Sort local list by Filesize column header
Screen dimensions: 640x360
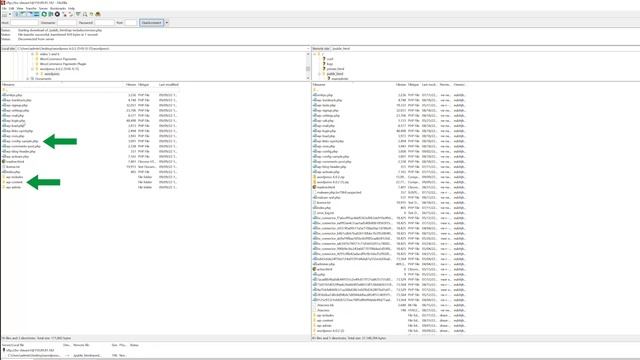pos(131,84)
